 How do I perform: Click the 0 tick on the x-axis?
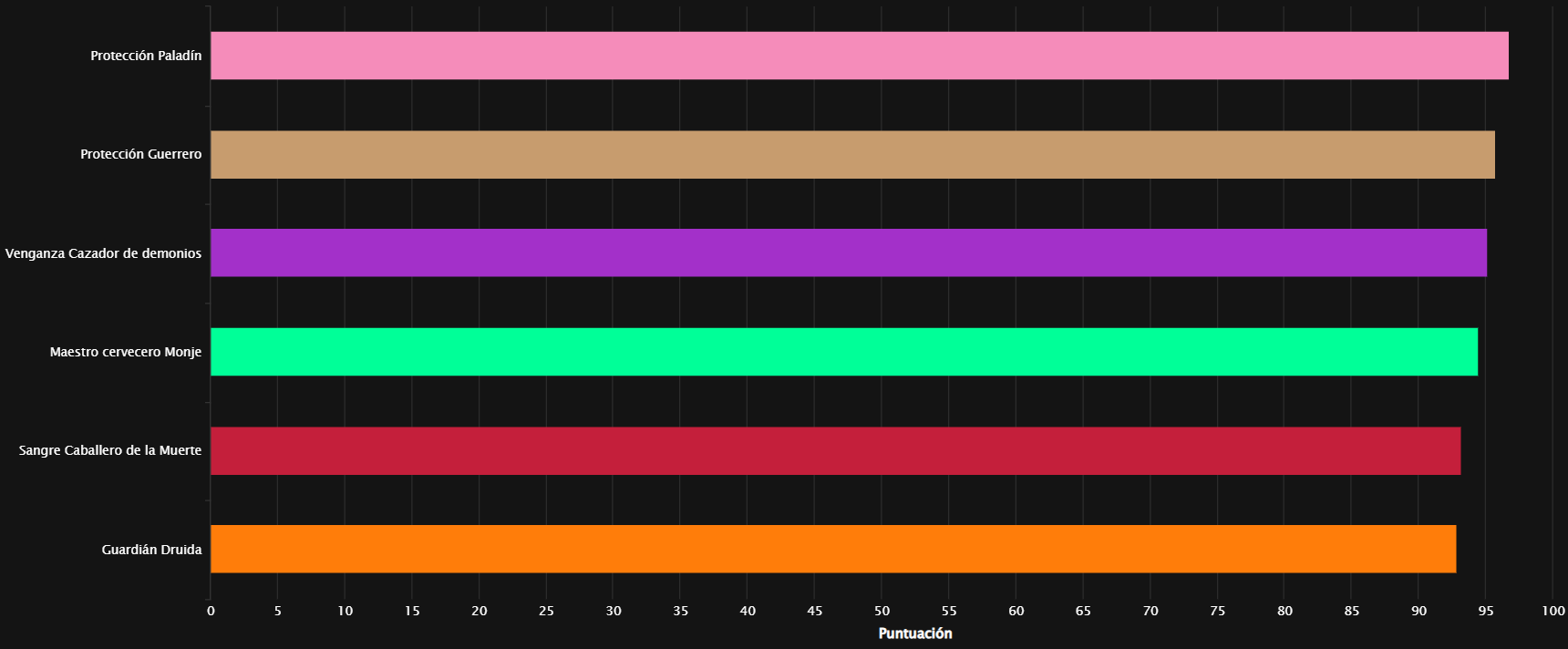coord(211,611)
